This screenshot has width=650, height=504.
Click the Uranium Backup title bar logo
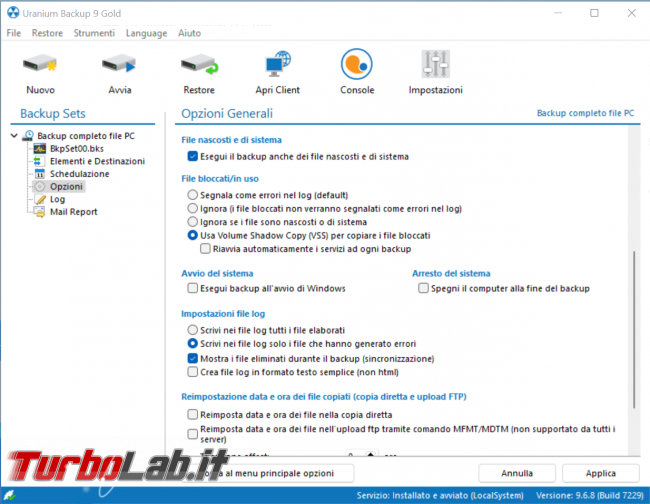coord(13,13)
